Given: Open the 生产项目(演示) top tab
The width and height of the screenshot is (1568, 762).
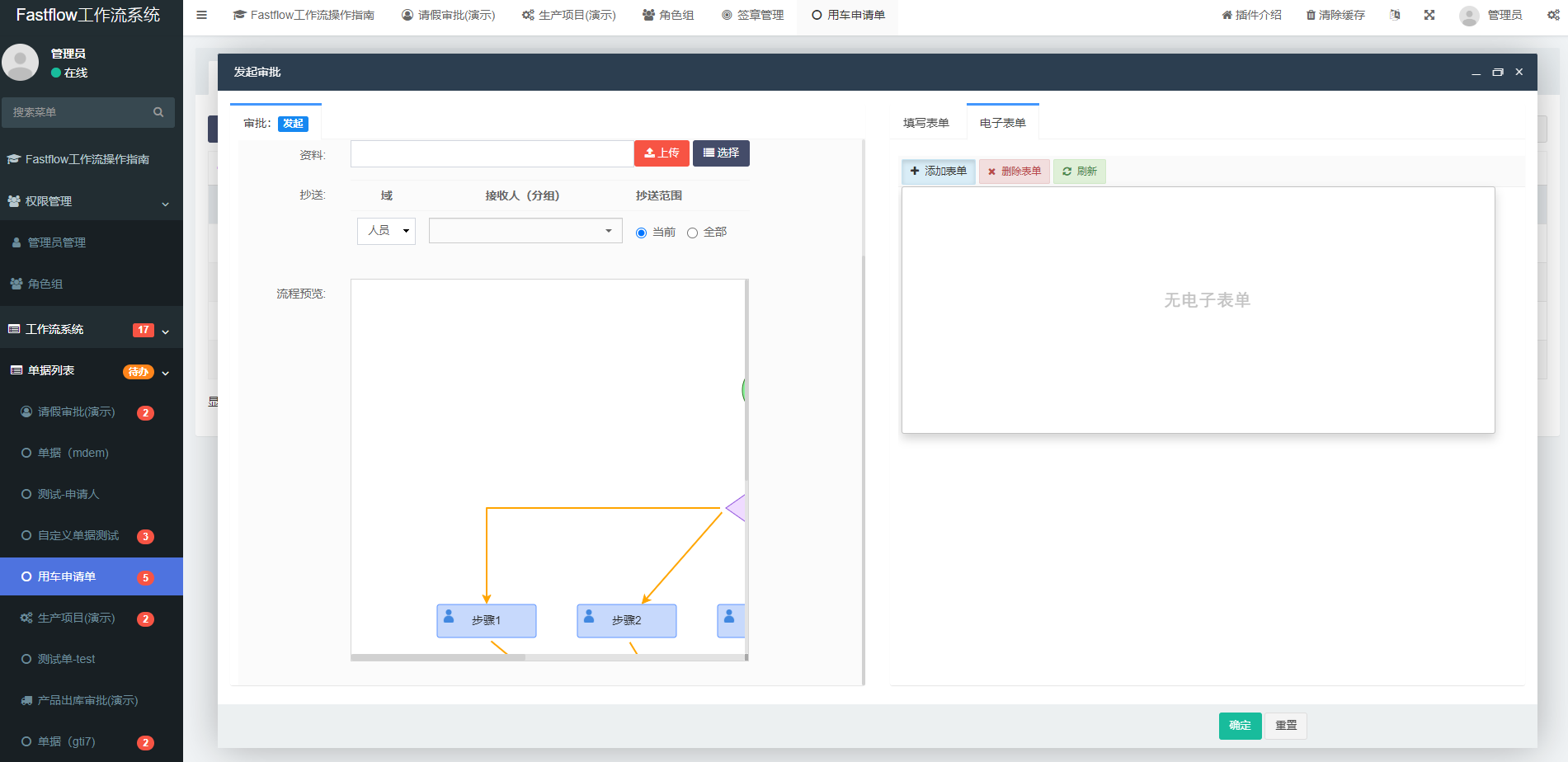Looking at the screenshot, I should 569,15.
